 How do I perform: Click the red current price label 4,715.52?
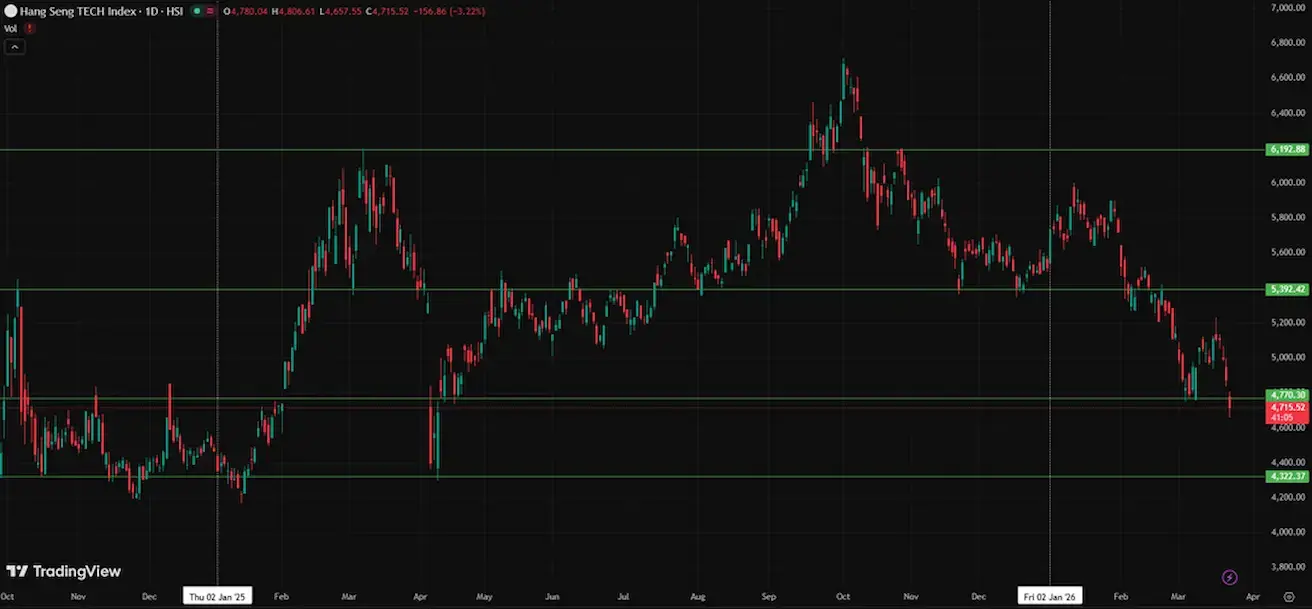(x=1288, y=408)
